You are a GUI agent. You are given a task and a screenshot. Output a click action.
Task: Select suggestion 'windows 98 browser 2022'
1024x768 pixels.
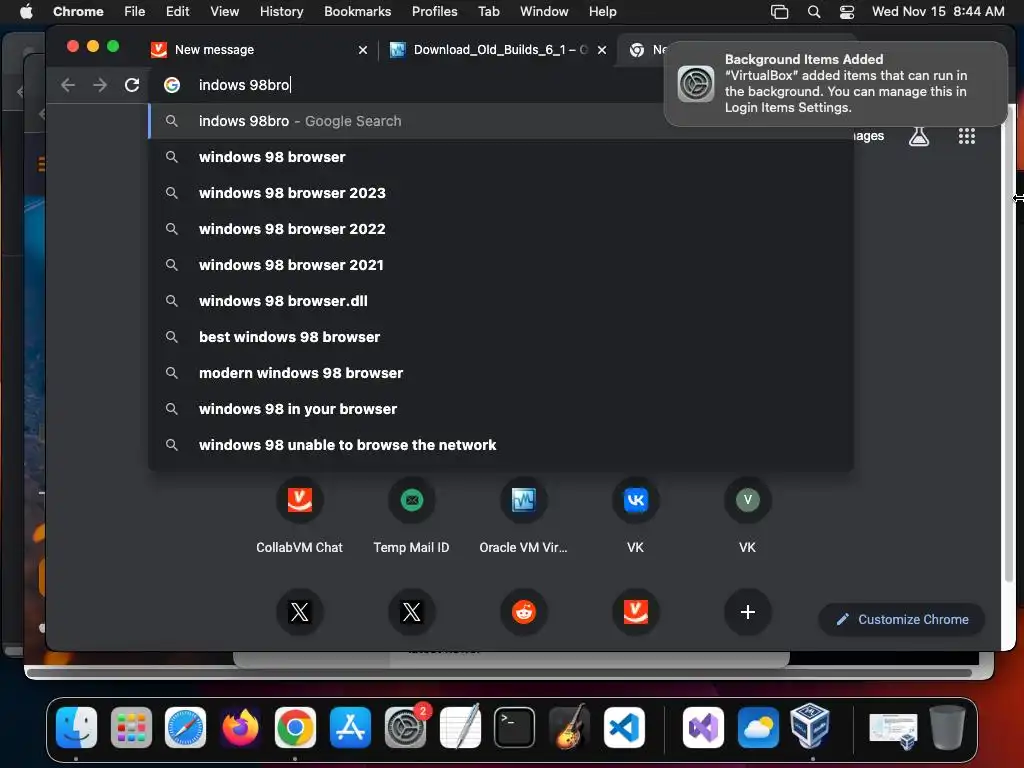(x=501, y=229)
